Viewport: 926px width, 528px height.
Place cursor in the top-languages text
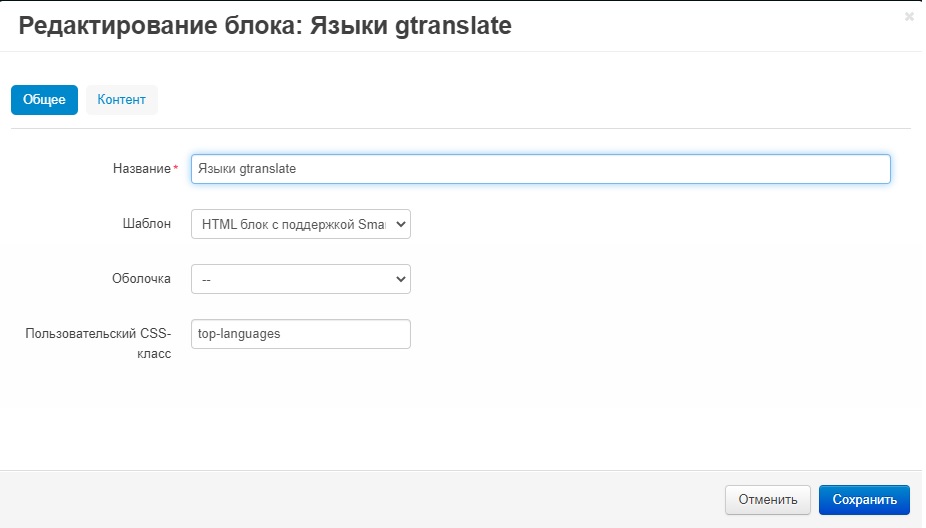point(241,334)
